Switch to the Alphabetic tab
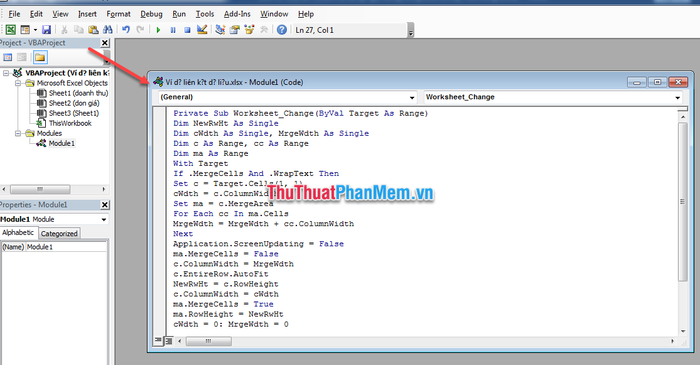The height and width of the screenshot is (365, 700). 18,232
